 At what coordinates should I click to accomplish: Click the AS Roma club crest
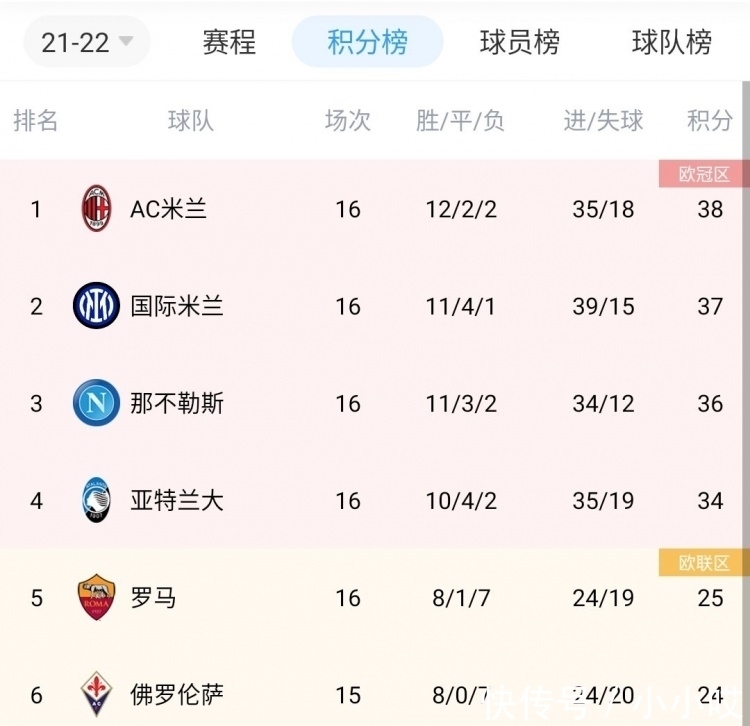96,597
